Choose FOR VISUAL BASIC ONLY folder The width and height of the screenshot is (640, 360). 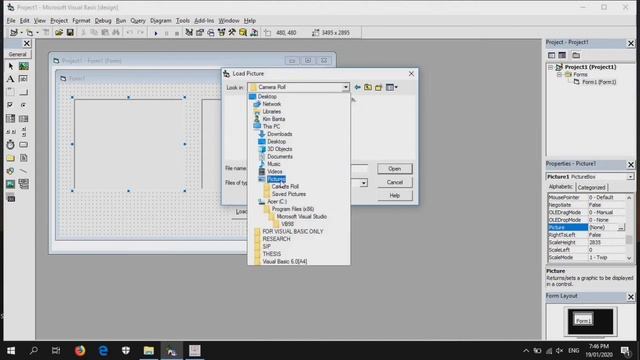coord(292,231)
